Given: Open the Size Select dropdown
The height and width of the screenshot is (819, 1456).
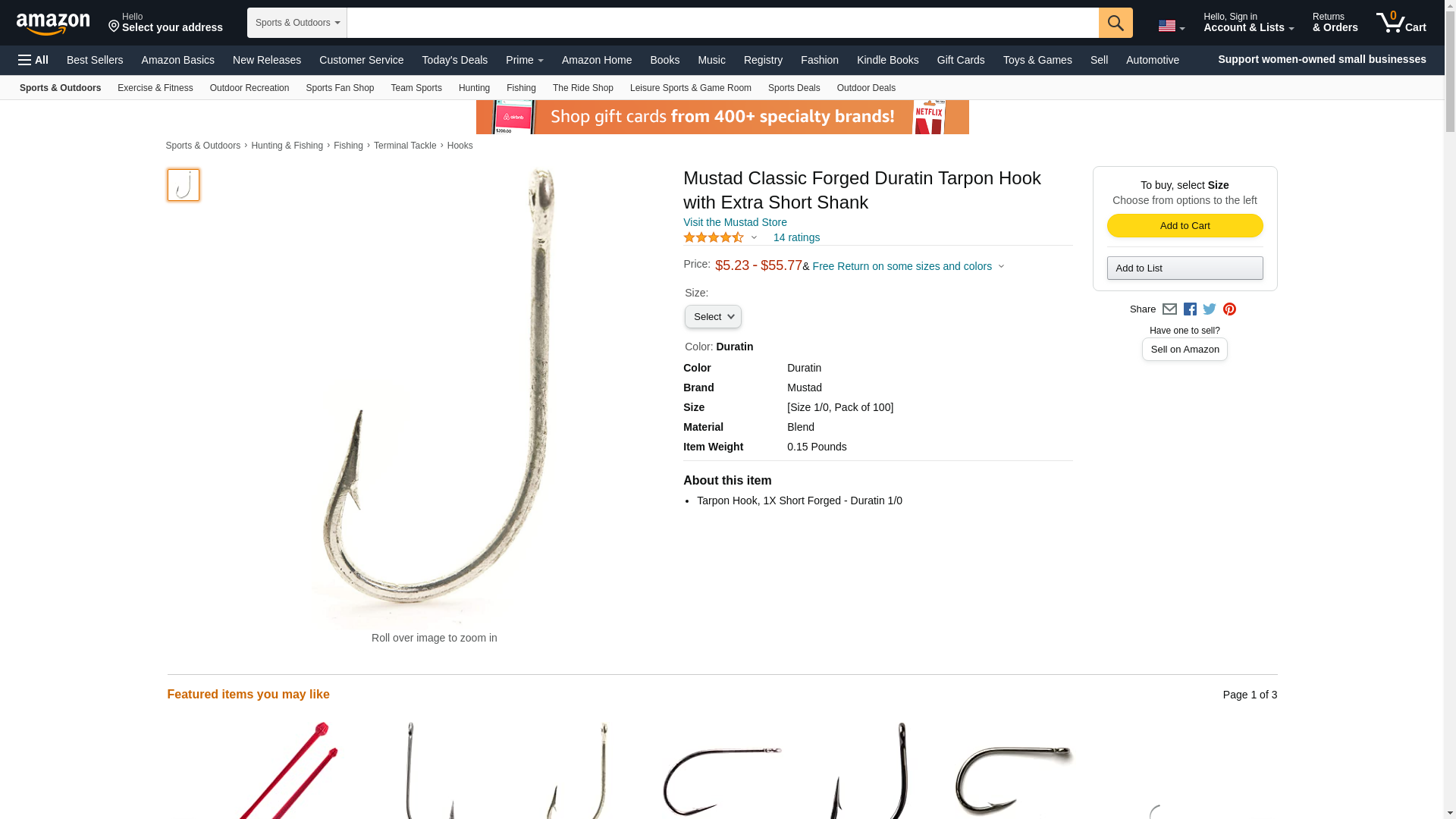Looking at the screenshot, I should coord(713,317).
